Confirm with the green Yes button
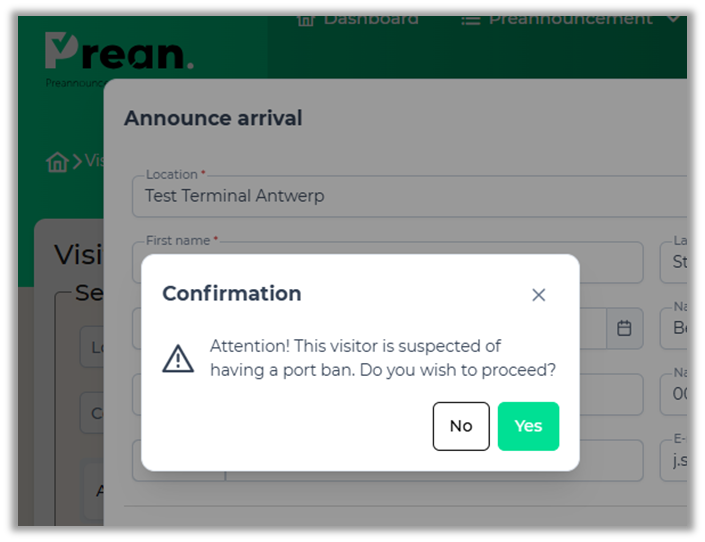This screenshot has height=542, width=705. tap(528, 426)
